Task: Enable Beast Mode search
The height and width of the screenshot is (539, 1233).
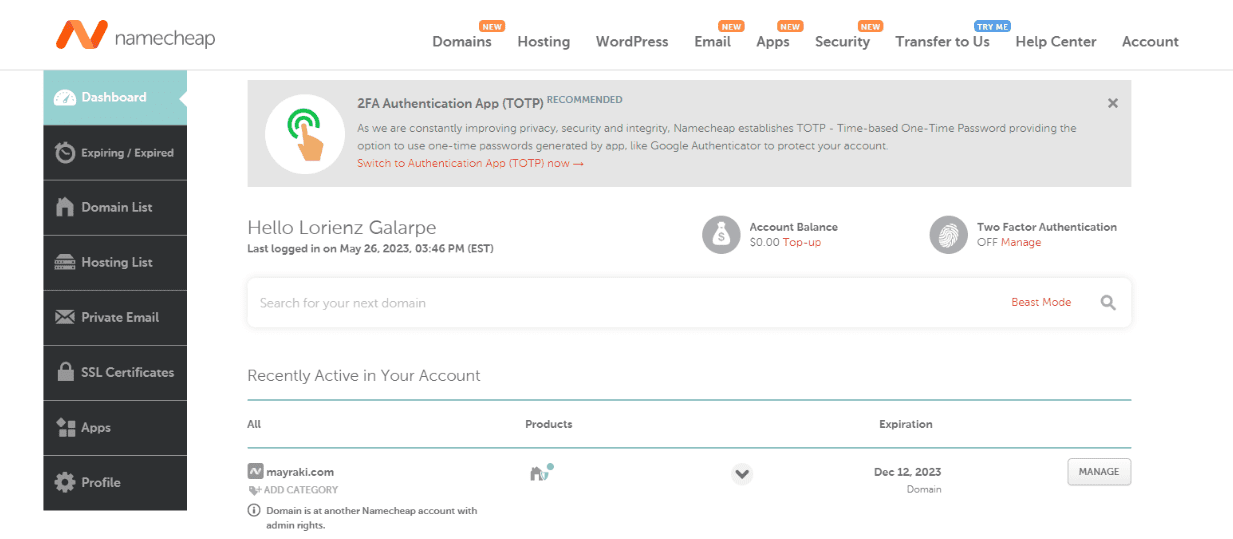Action: pyautogui.click(x=1041, y=302)
